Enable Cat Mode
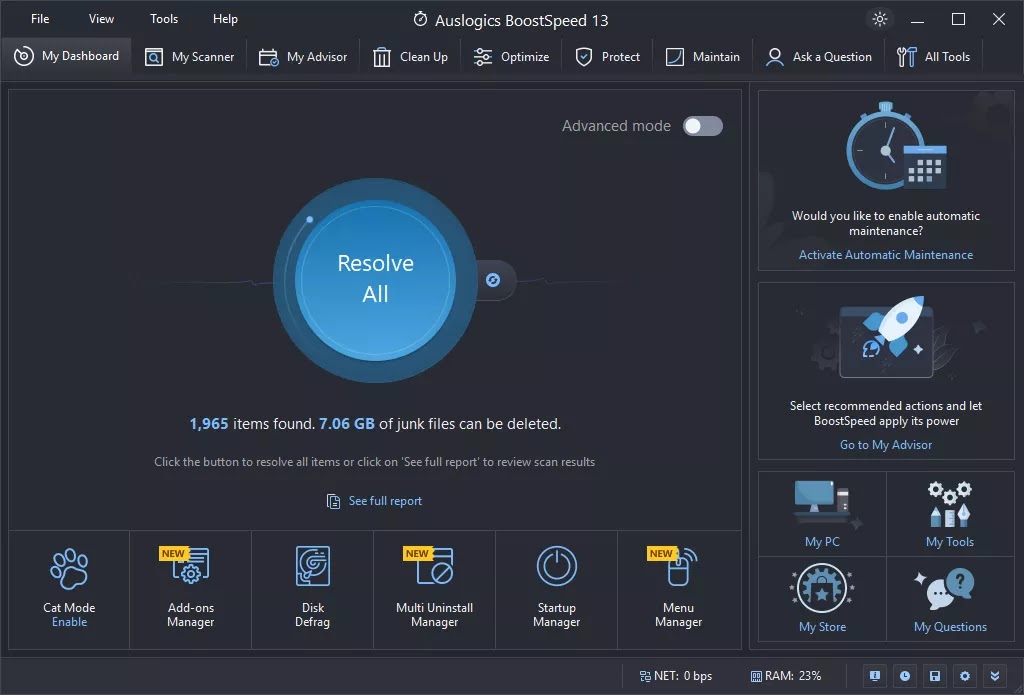The height and width of the screenshot is (695, 1024). (68, 621)
